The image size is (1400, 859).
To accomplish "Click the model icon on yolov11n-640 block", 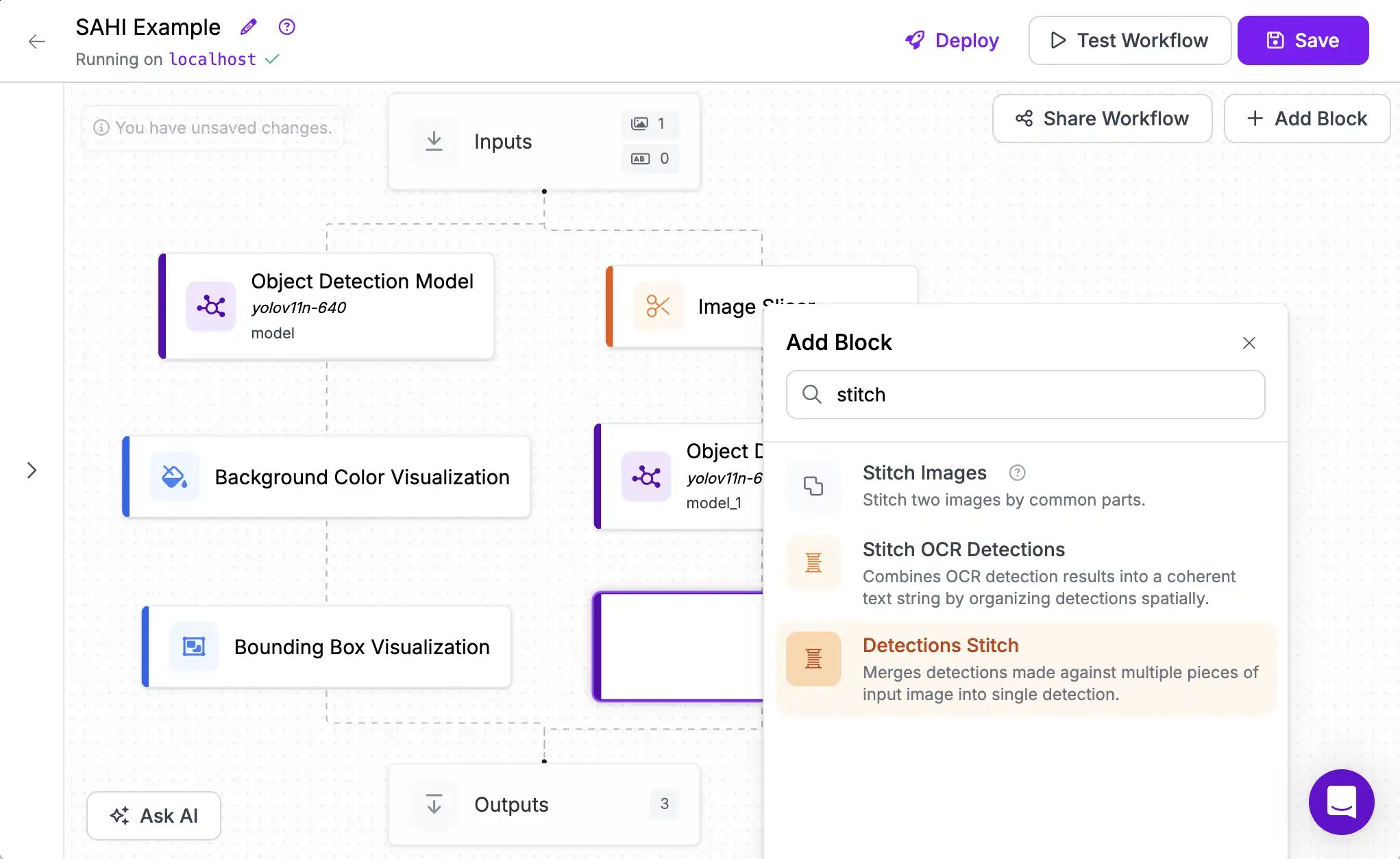I will pos(210,306).
